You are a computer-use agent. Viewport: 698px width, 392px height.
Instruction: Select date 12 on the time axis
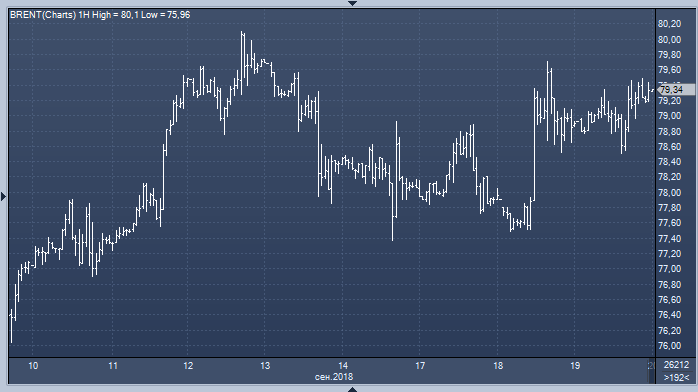188,366
